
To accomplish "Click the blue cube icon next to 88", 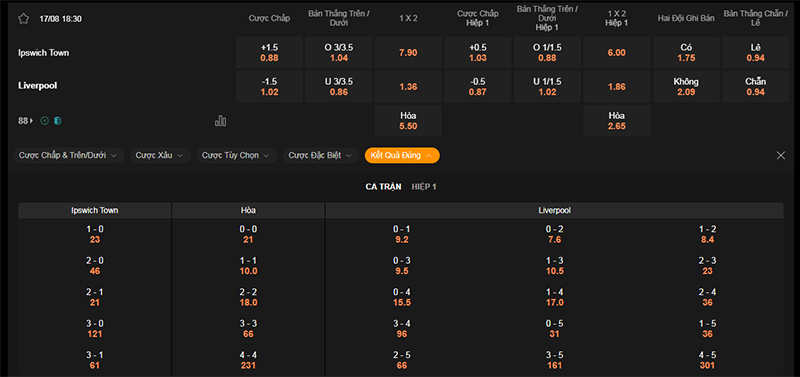I will (58, 121).
